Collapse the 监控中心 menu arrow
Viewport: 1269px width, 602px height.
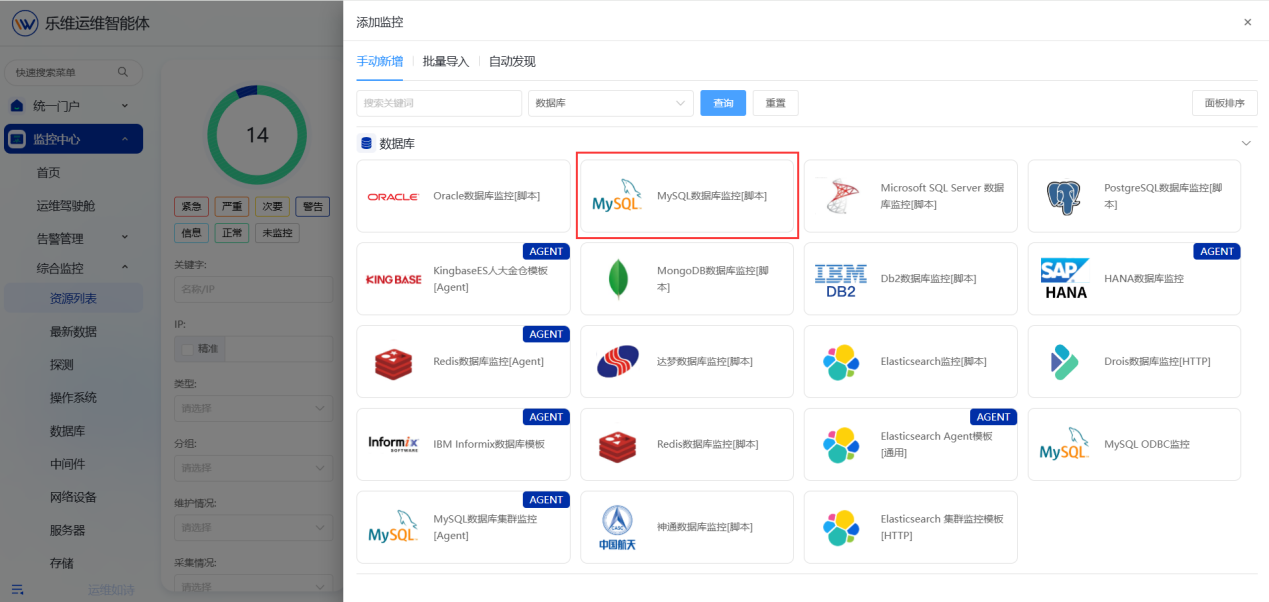124,139
